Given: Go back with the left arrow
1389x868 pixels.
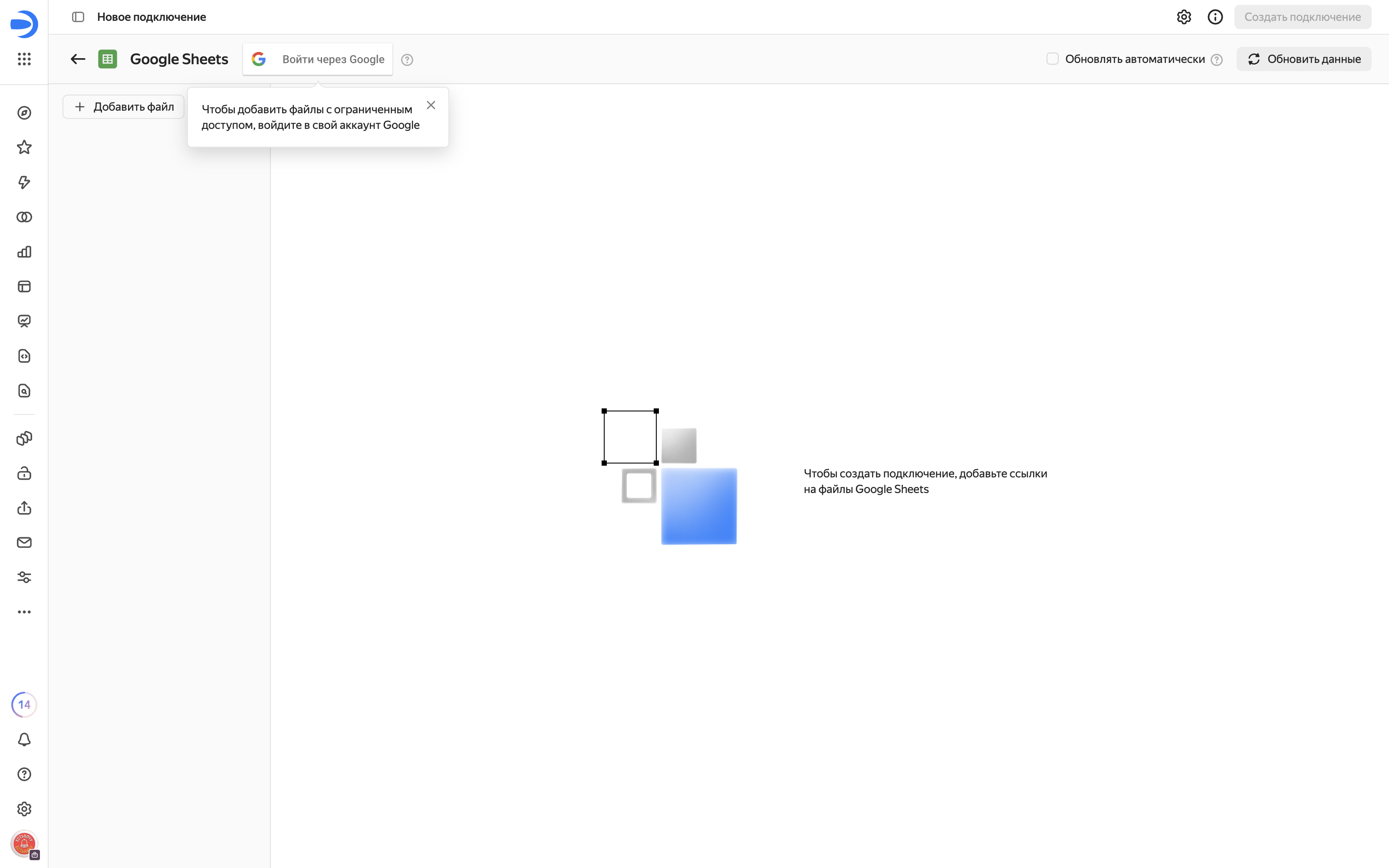Looking at the screenshot, I should [x=78, y=59].
